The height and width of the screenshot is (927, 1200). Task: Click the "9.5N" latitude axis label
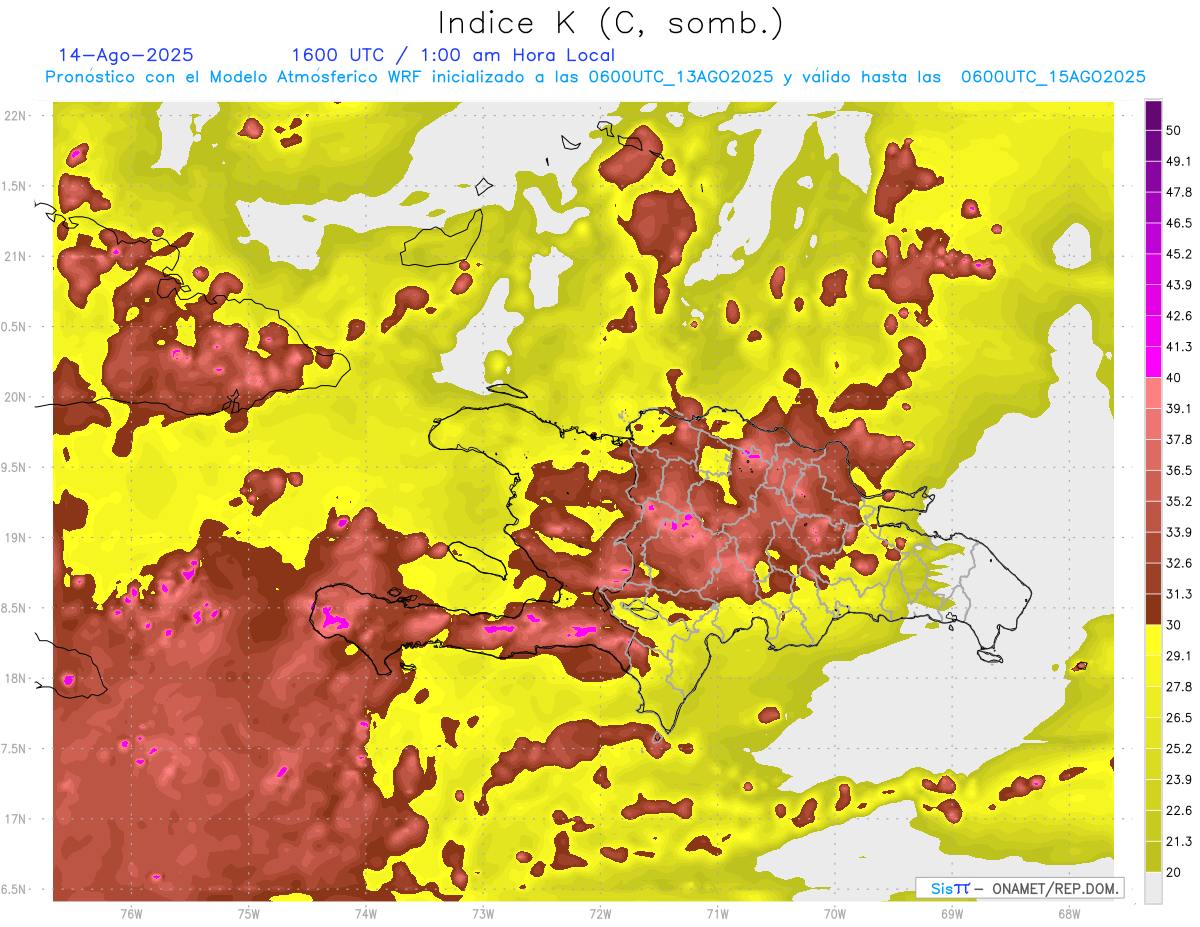pyautogui.click(x=12, y=467)
